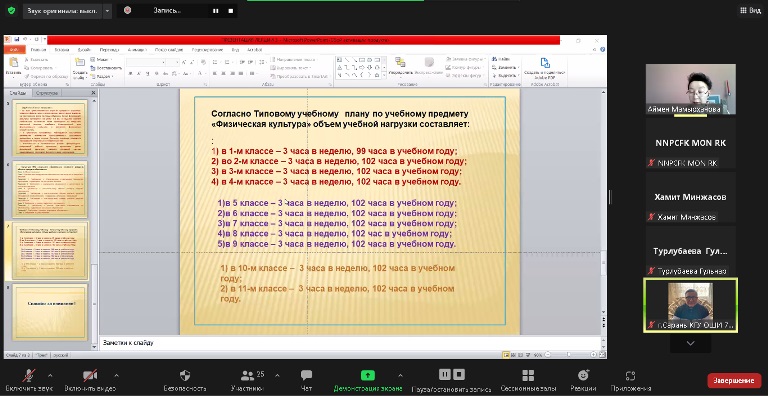Click the red Завершение end meeting button
The image size is (768, 396).
734,380
